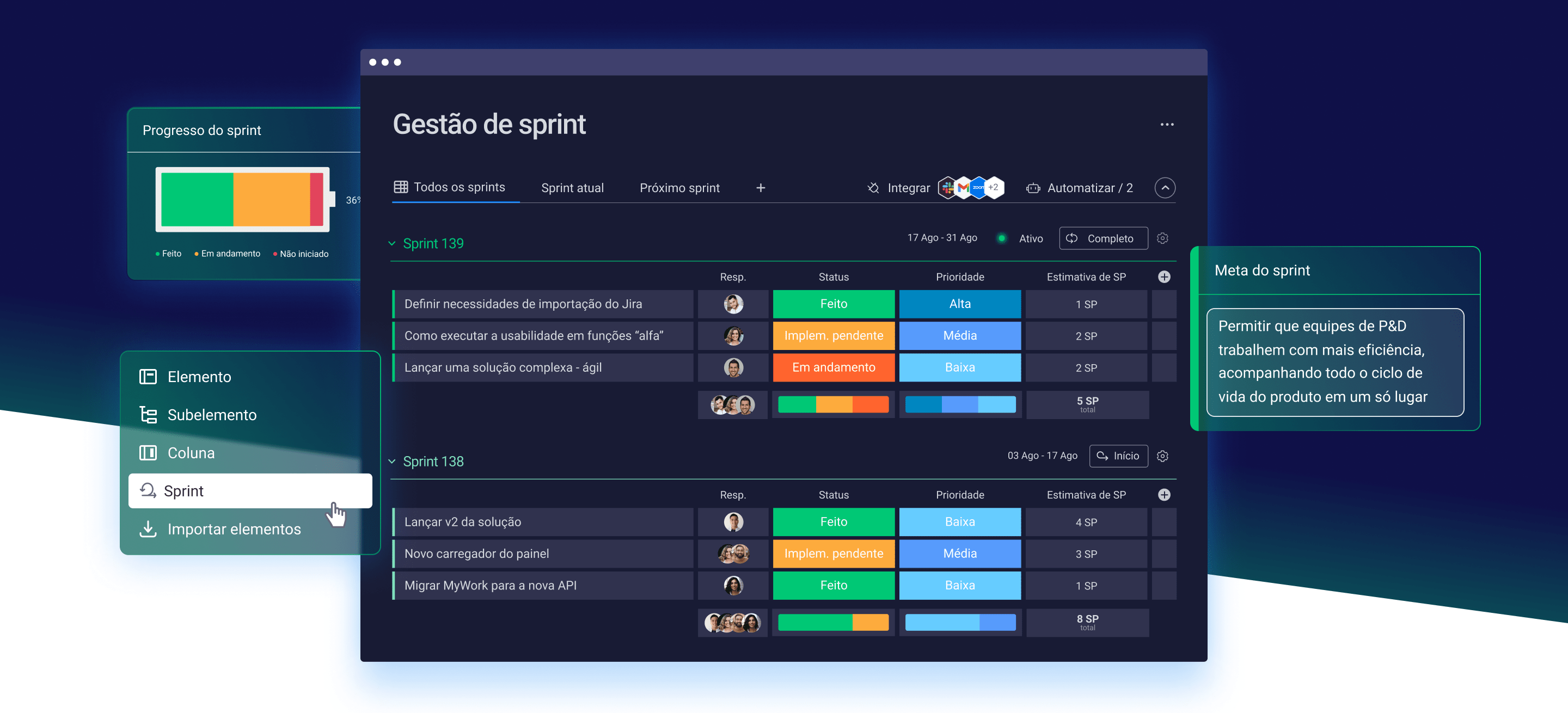This screenshot has height=713, width=1568.
Task: Select the Importar elementos download option
Action: tap(221, 529)
